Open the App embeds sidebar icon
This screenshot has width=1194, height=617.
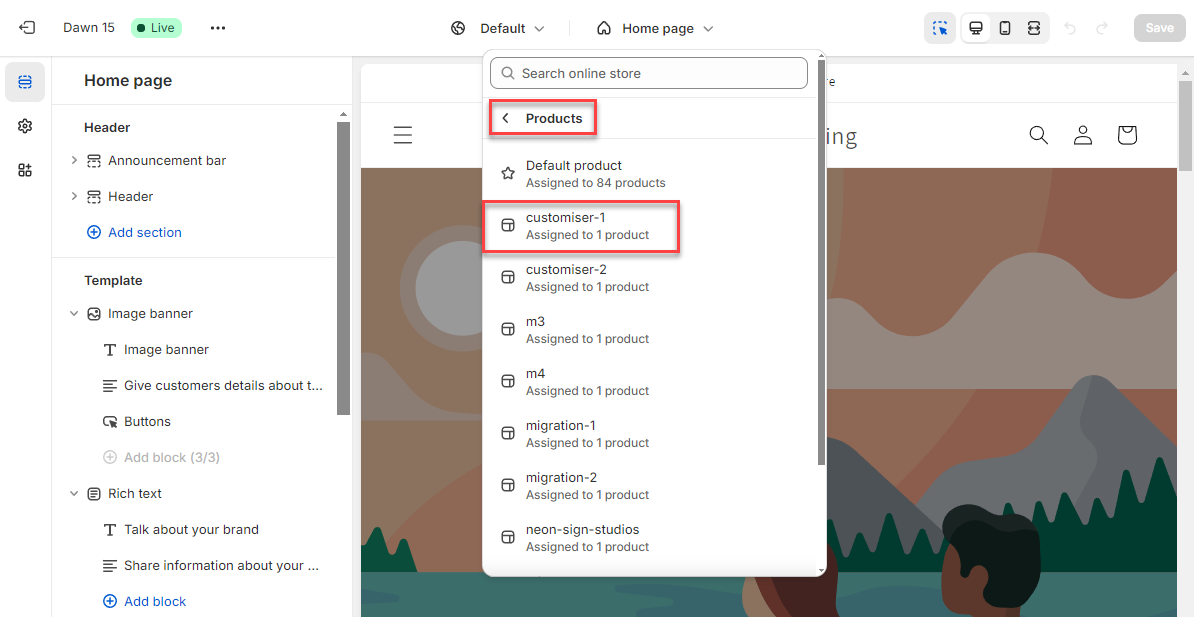25,170
